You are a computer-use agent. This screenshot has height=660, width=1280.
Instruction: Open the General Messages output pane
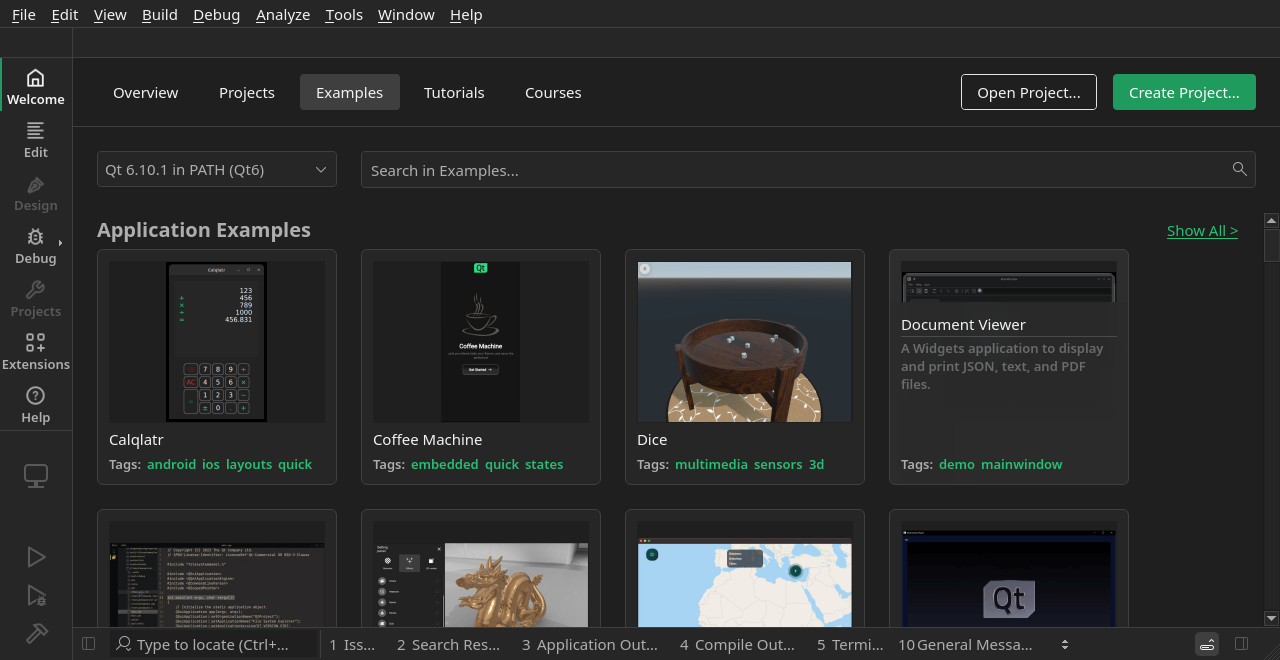965,644
